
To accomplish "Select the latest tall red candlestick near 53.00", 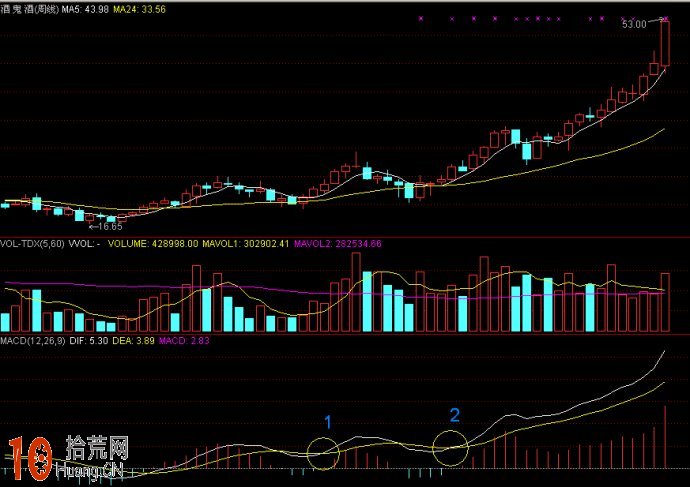I will (665, 44).
